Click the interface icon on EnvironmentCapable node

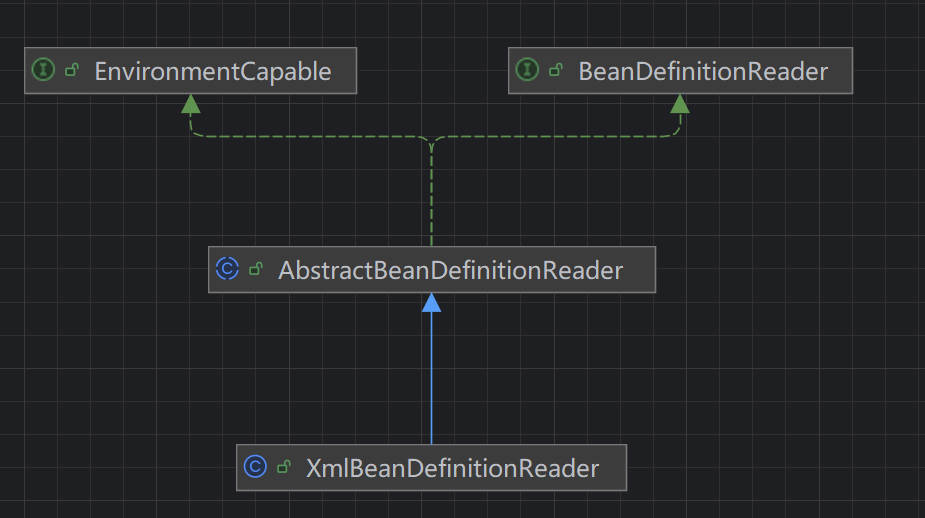click(43, 70)
